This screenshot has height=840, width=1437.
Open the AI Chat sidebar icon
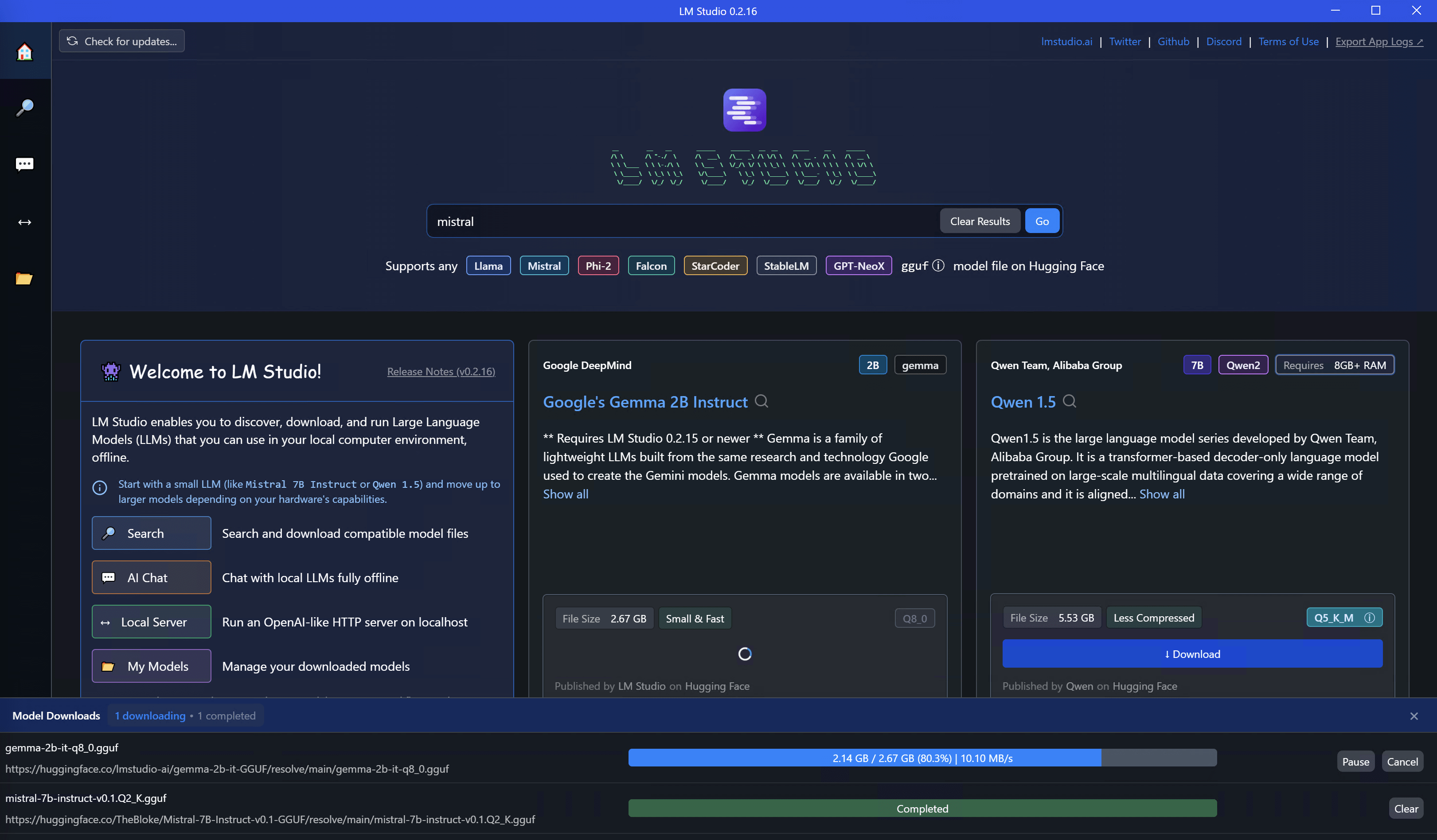click(x=24, y=165)
